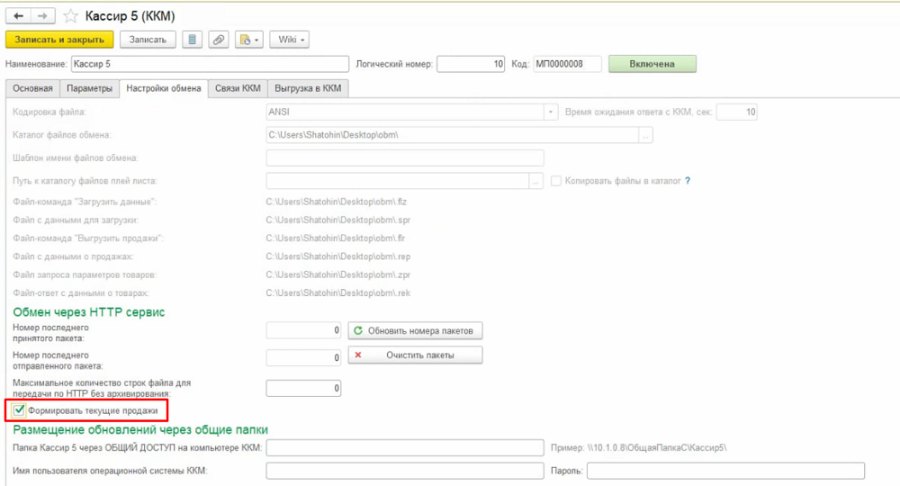Click Время ожидания ответа с ККМ field

click(737, 112)
